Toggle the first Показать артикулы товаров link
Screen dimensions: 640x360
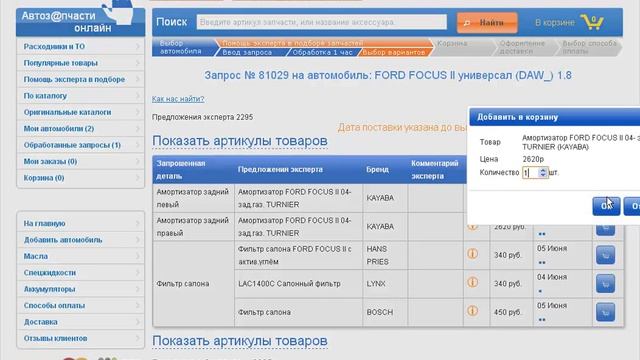click(x=240, y=141)
